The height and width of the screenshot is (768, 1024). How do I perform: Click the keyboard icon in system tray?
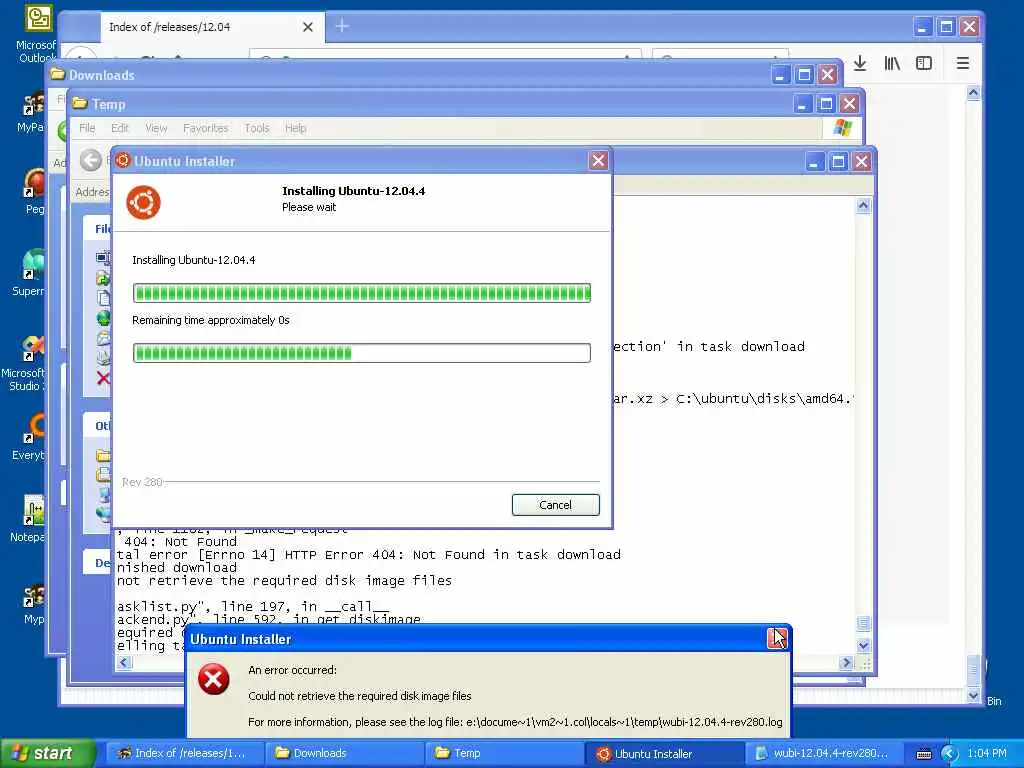[924, 754]
